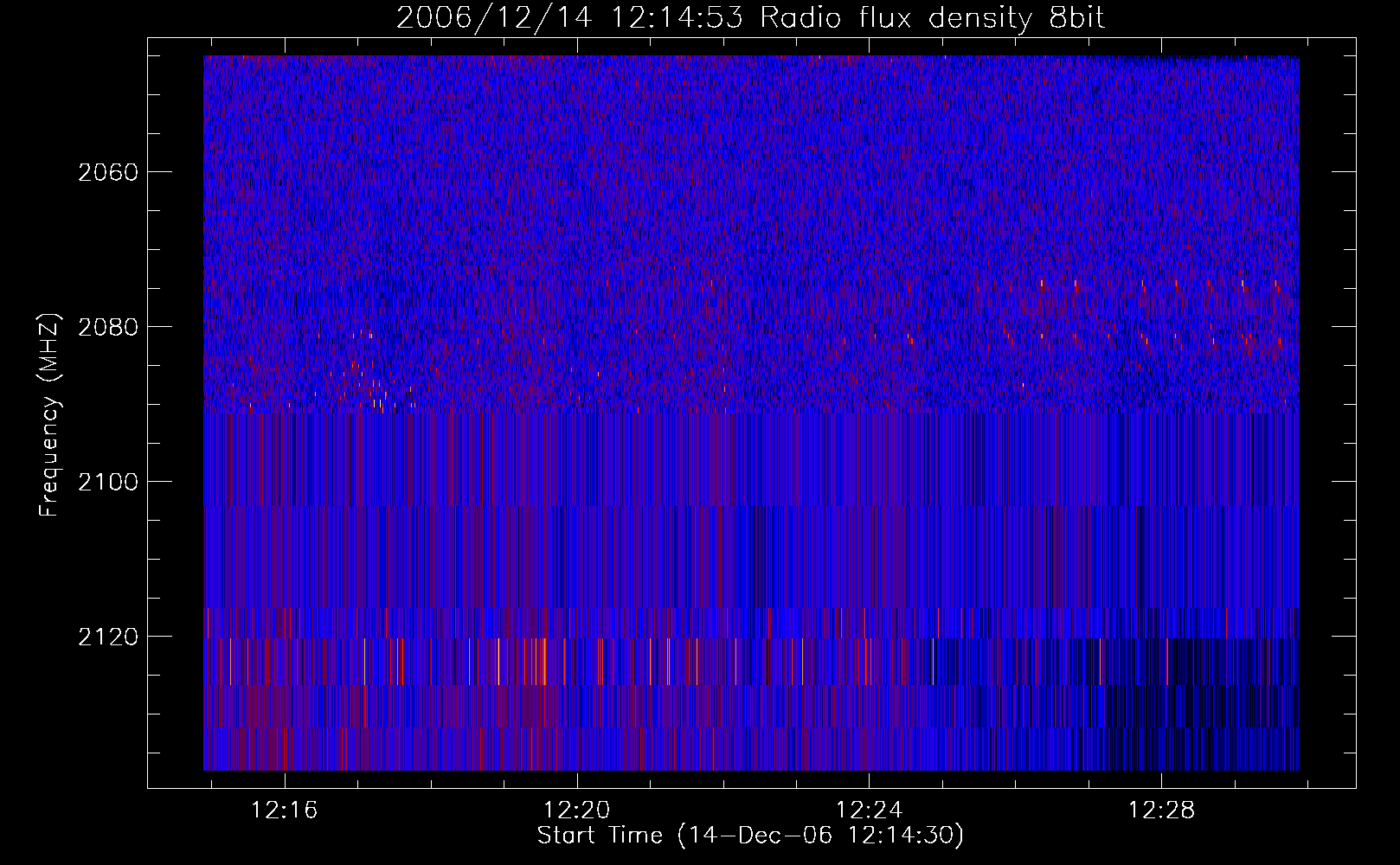The height and width of the screenshot is (865, 1400).
Task: Select the 2120 frequency tick label
Action: point(108,637)
